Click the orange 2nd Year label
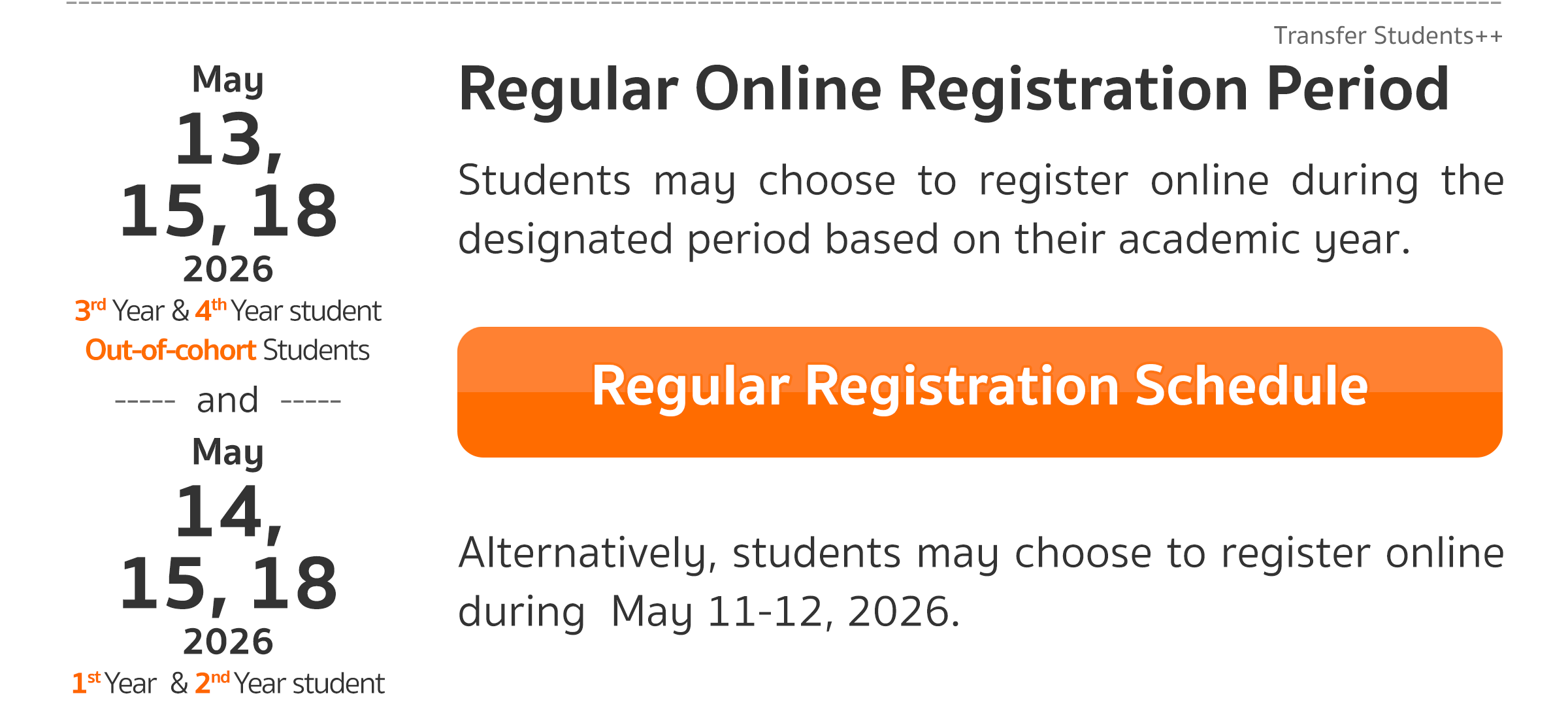 [212, 683]
